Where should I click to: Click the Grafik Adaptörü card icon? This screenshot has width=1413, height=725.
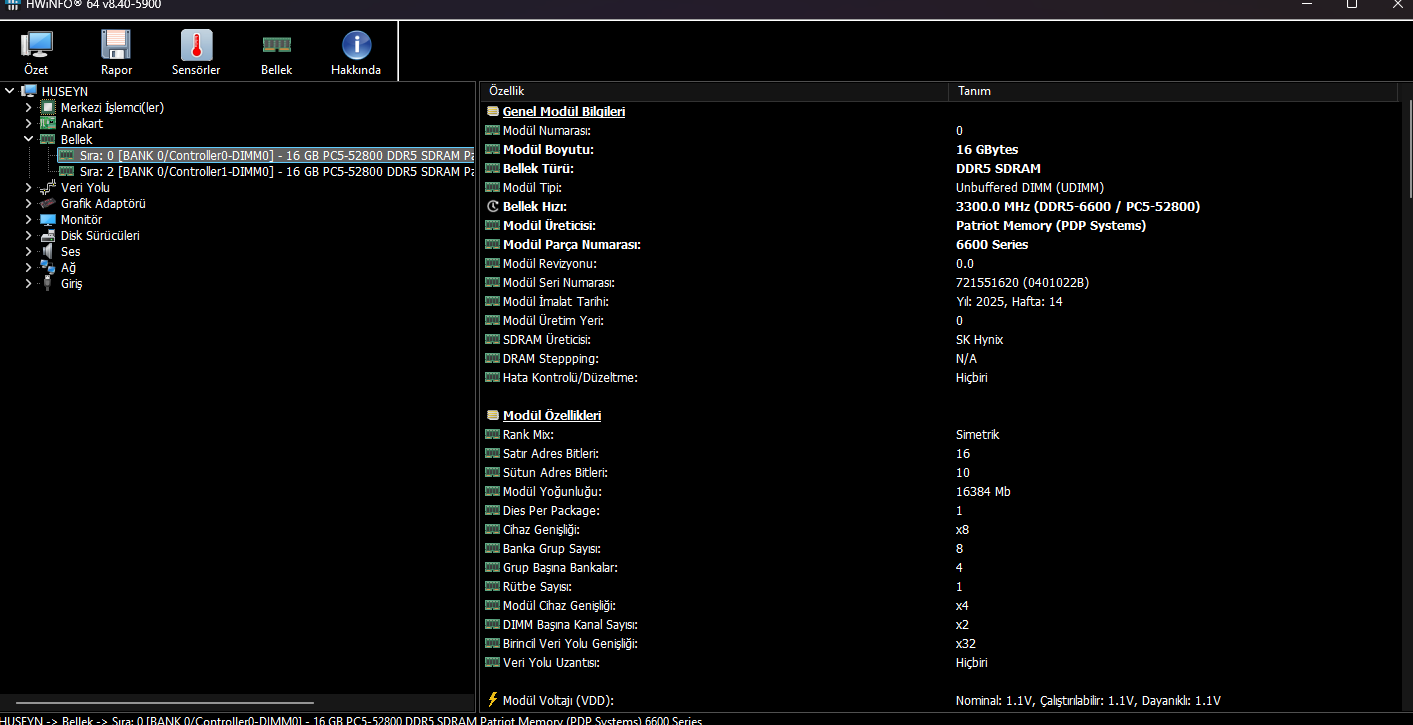(x=48, y=203)
